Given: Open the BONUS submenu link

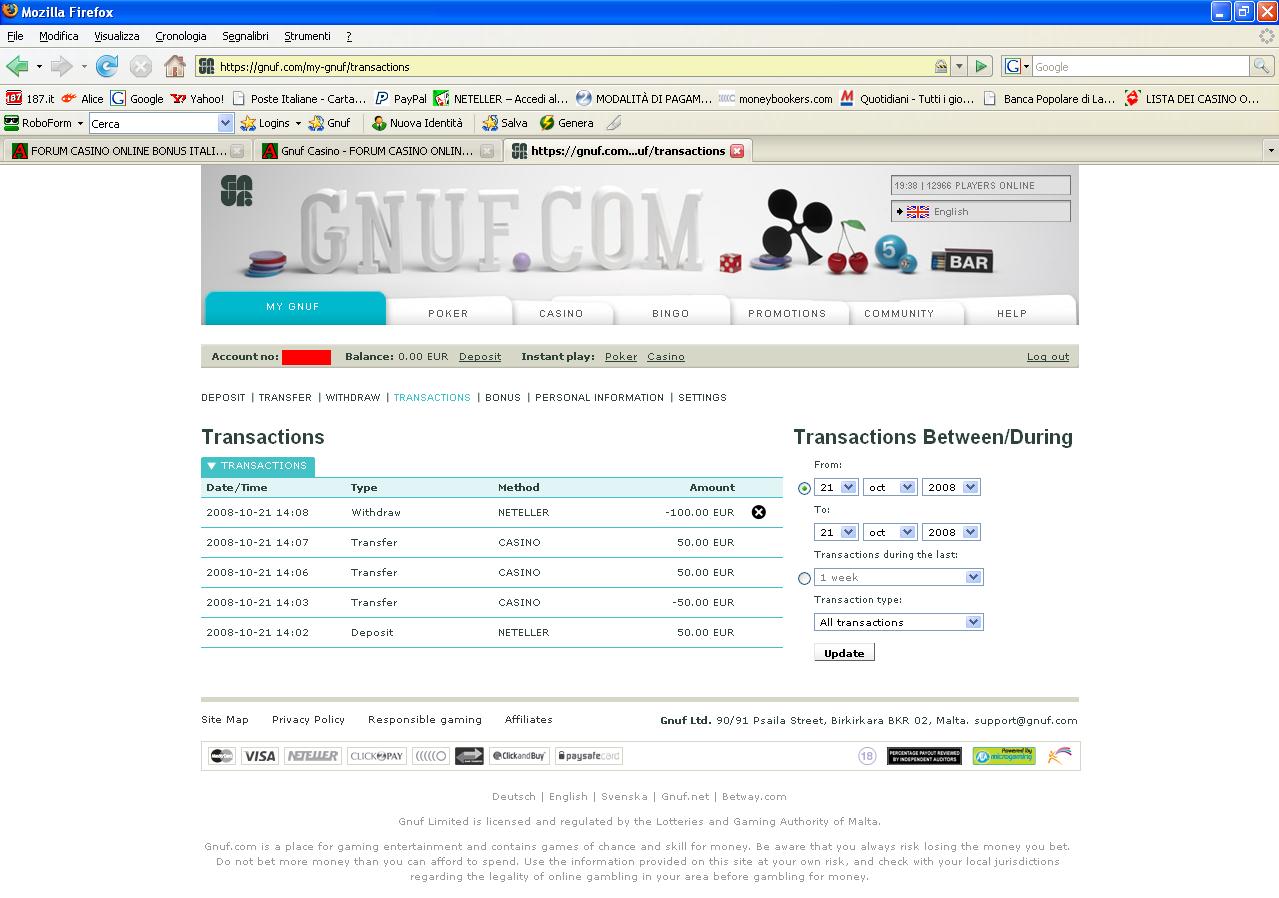Looking at the screenshot, I should 503,398.
